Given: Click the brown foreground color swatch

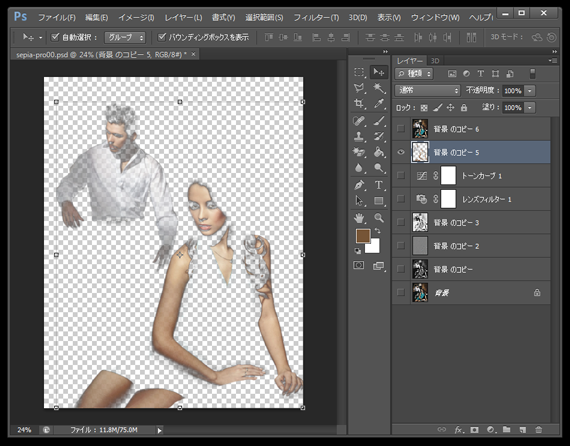Looking at the screenshot, I should (x=363, y=236).
